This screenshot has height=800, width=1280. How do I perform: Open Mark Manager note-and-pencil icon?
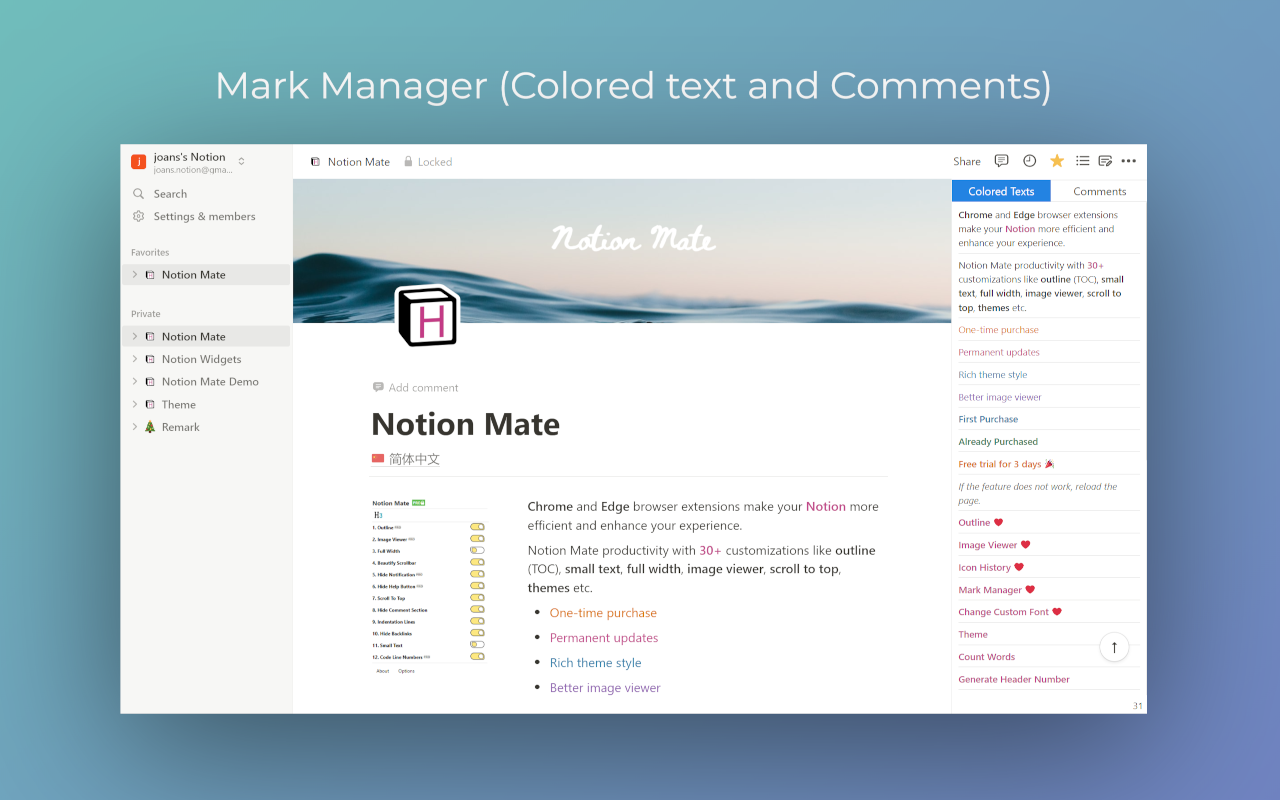[1105, 160]
